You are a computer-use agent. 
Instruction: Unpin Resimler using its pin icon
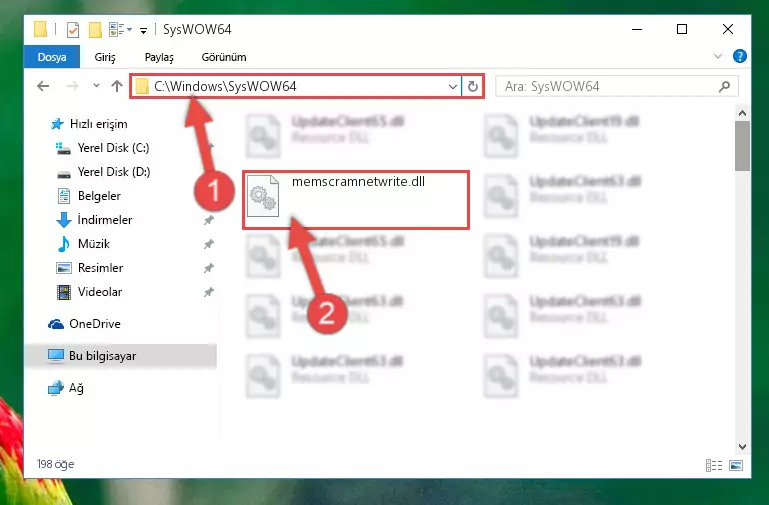tap(209, 268)
